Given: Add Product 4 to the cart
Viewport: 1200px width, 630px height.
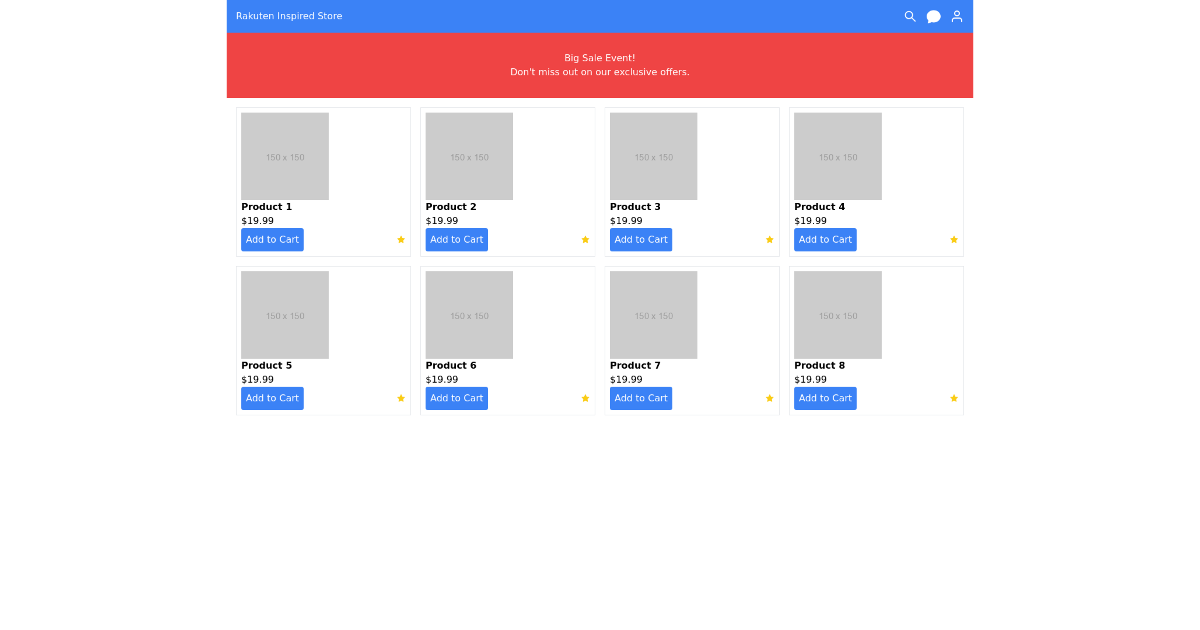Looking at the screenshot, I should pyautogui.click(x=825, y=240).
